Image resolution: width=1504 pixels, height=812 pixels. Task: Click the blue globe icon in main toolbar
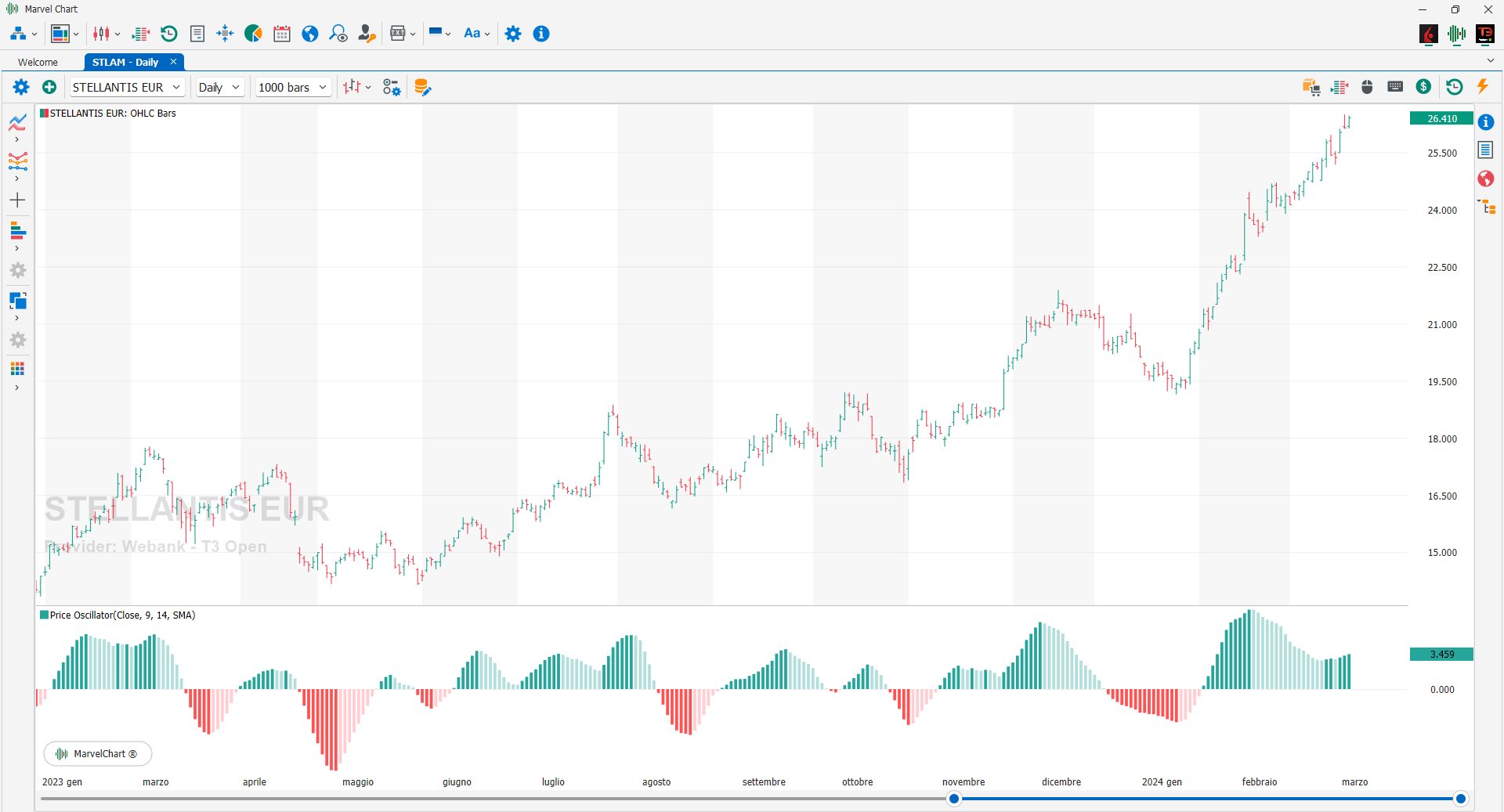click(x=310, y=34)
